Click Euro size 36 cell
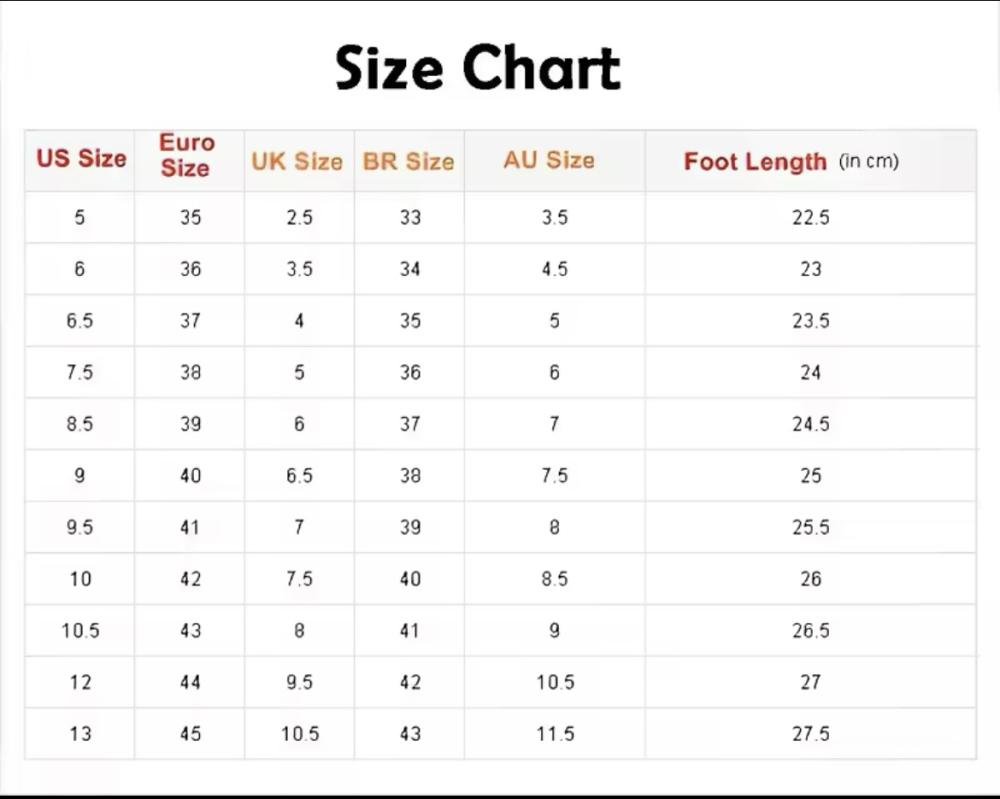This screenshot has height=799, width=1000. coord(189,269)
